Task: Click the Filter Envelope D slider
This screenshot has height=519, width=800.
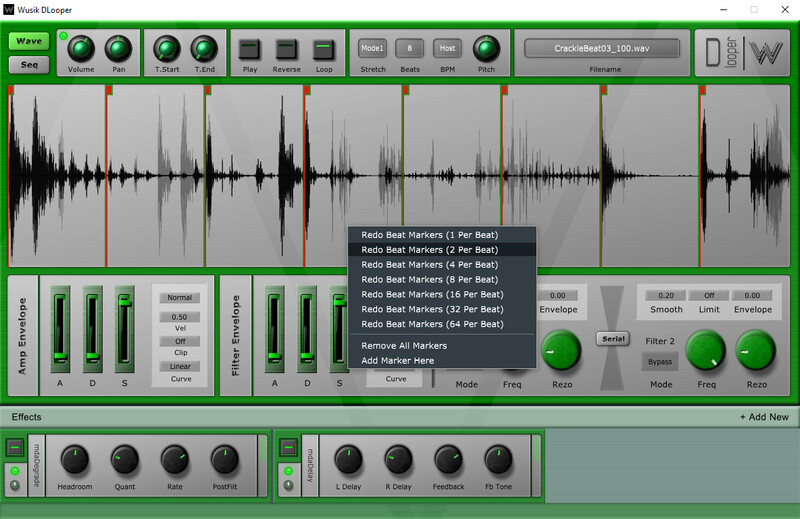Action: pyautogui.click(x=307, y=329)
